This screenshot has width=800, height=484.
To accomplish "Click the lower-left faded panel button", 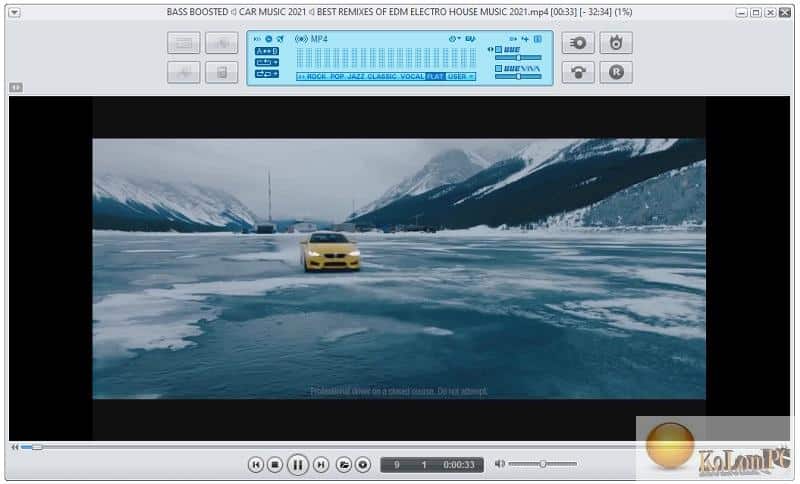I will coord(184,72).
